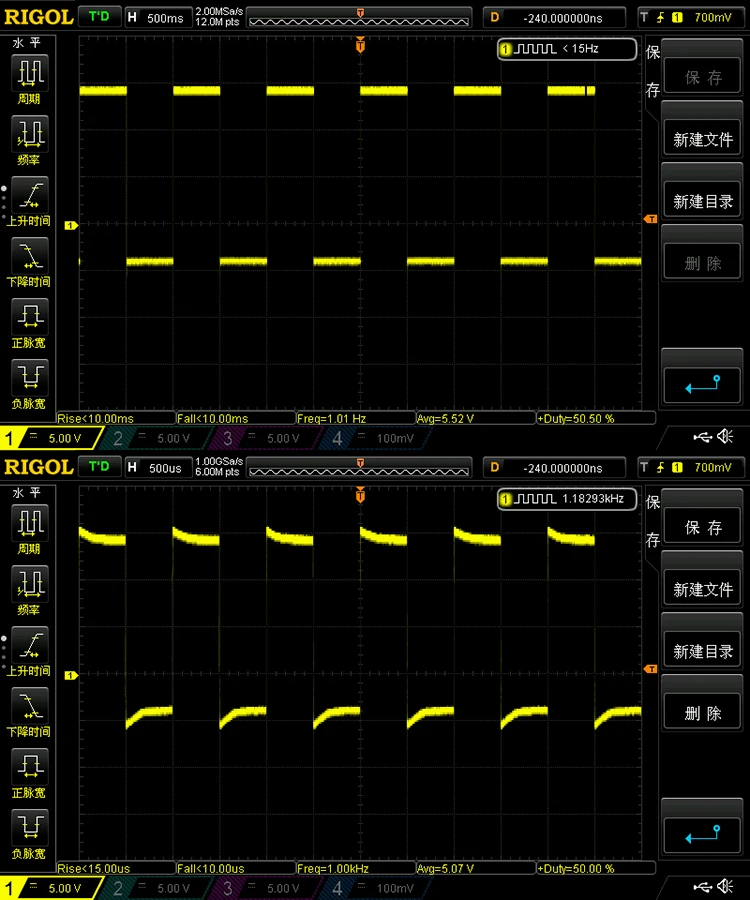Image resolution: width=750 pixels, height=900 pixels.
Task: Toggle channel 4 at 100mV in the 500us capture
Action: 374,889
